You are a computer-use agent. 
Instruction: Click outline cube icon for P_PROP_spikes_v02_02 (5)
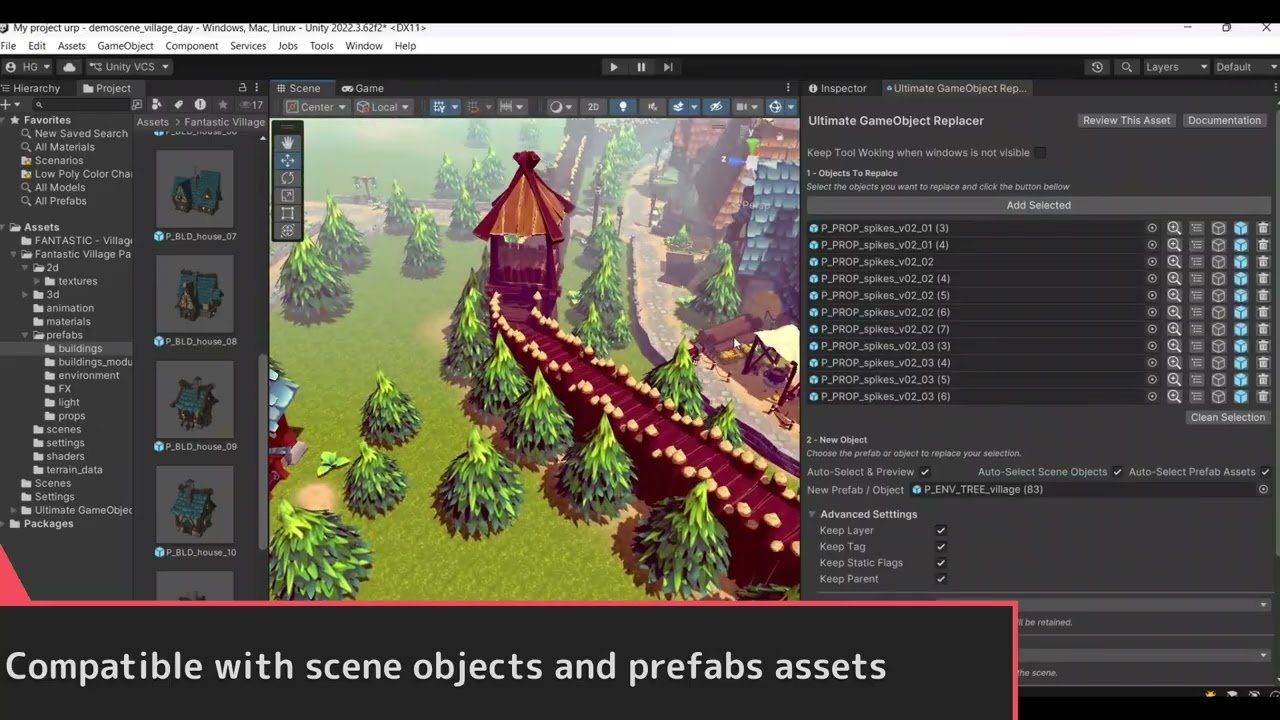coord(1219,296)
